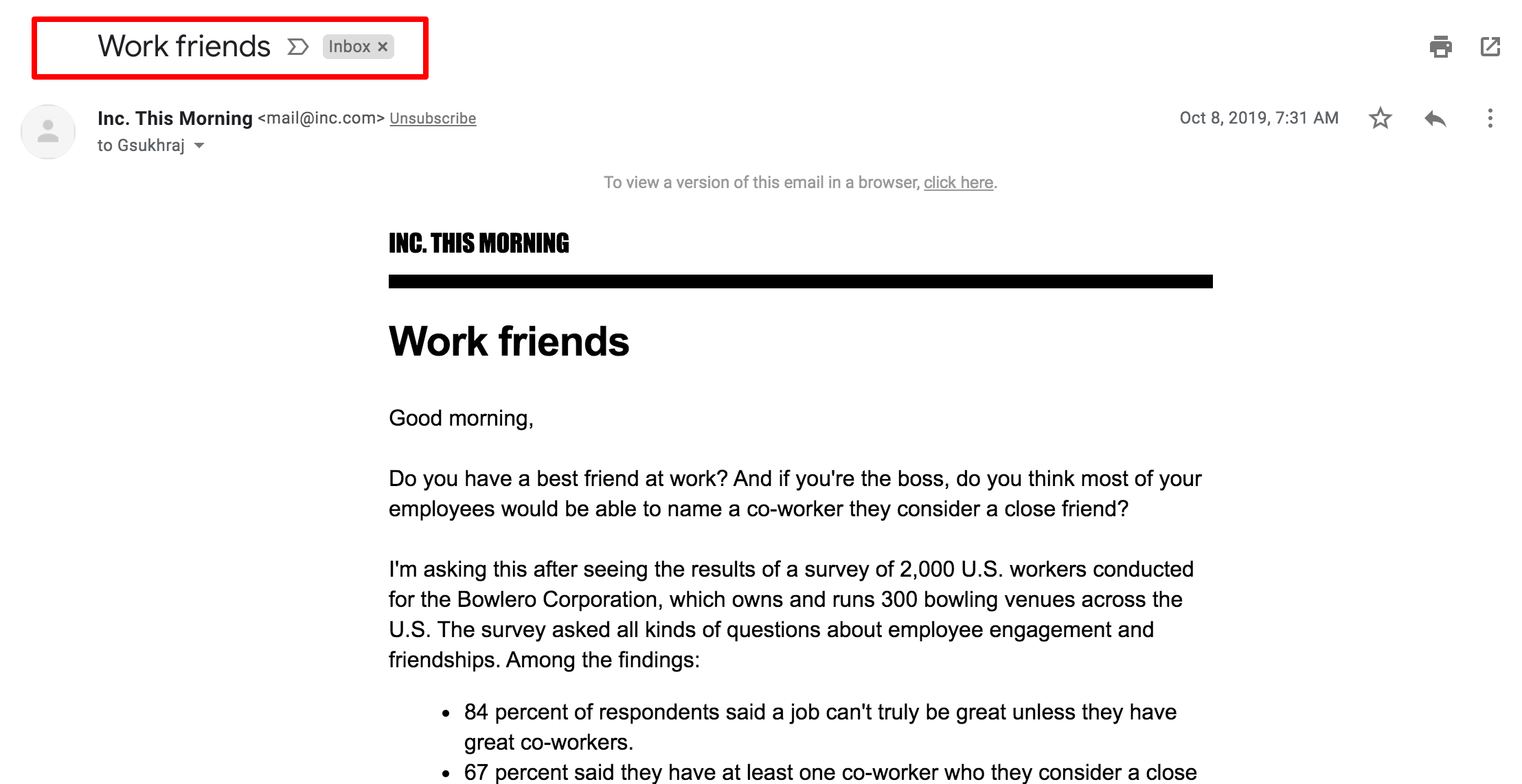The height and width of the screenshot is (784, 1522).
Task: Click the sender profile avatar icon
Action: (x=47, y=131)
